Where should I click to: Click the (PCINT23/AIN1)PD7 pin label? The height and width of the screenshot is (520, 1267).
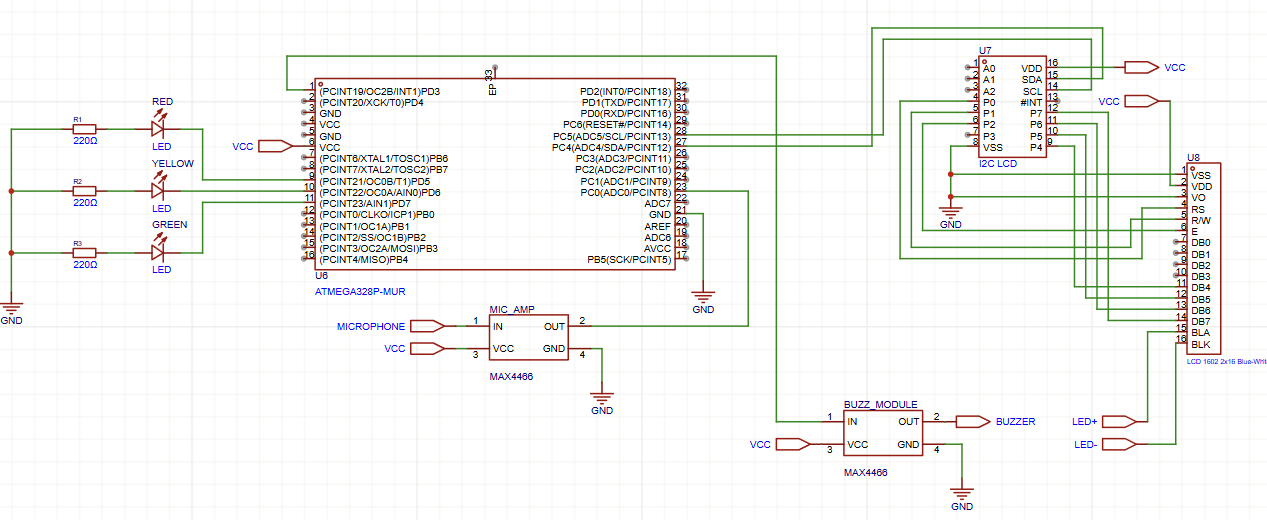coord(365,203)
